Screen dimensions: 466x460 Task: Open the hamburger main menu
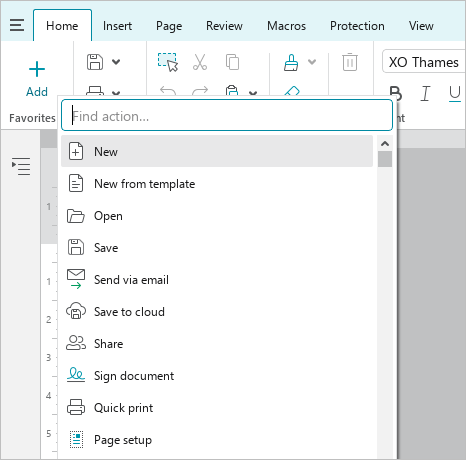(x=17, y=25)
